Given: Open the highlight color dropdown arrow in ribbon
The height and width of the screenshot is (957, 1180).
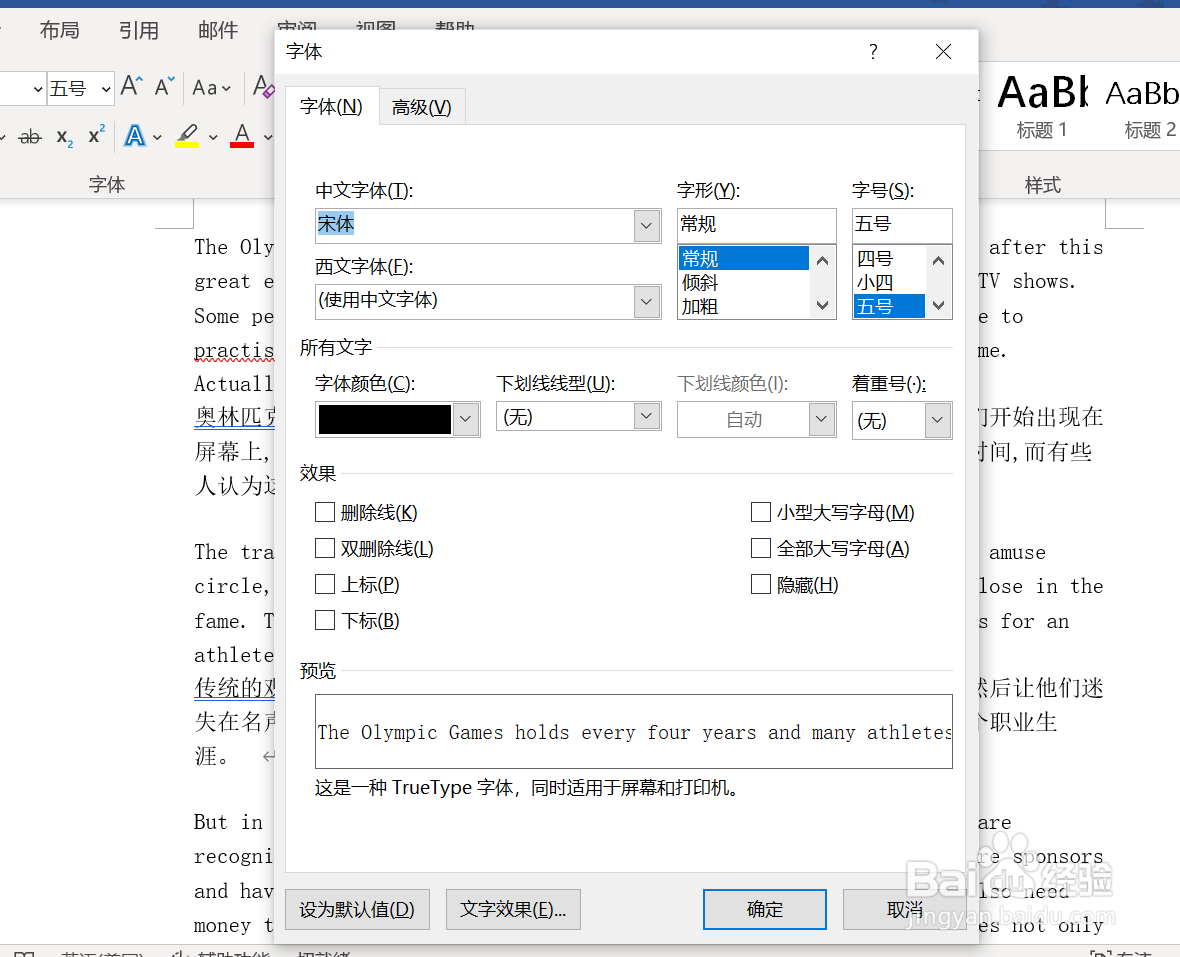Looking at the screenshot, I should tap(213, 137).
